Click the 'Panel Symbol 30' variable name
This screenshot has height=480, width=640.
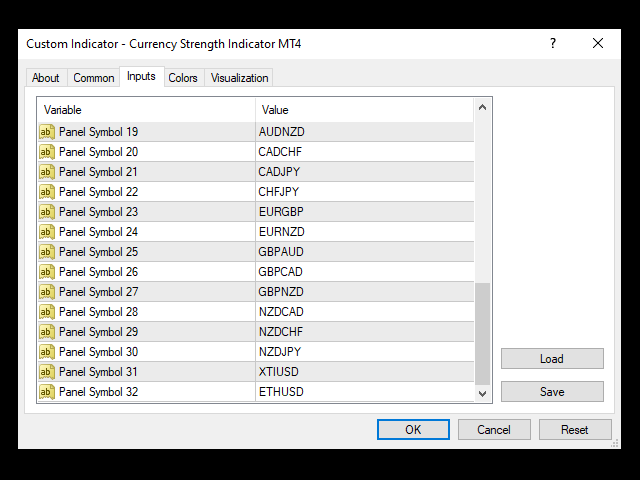pyautogui.click(x=98, y=352)
